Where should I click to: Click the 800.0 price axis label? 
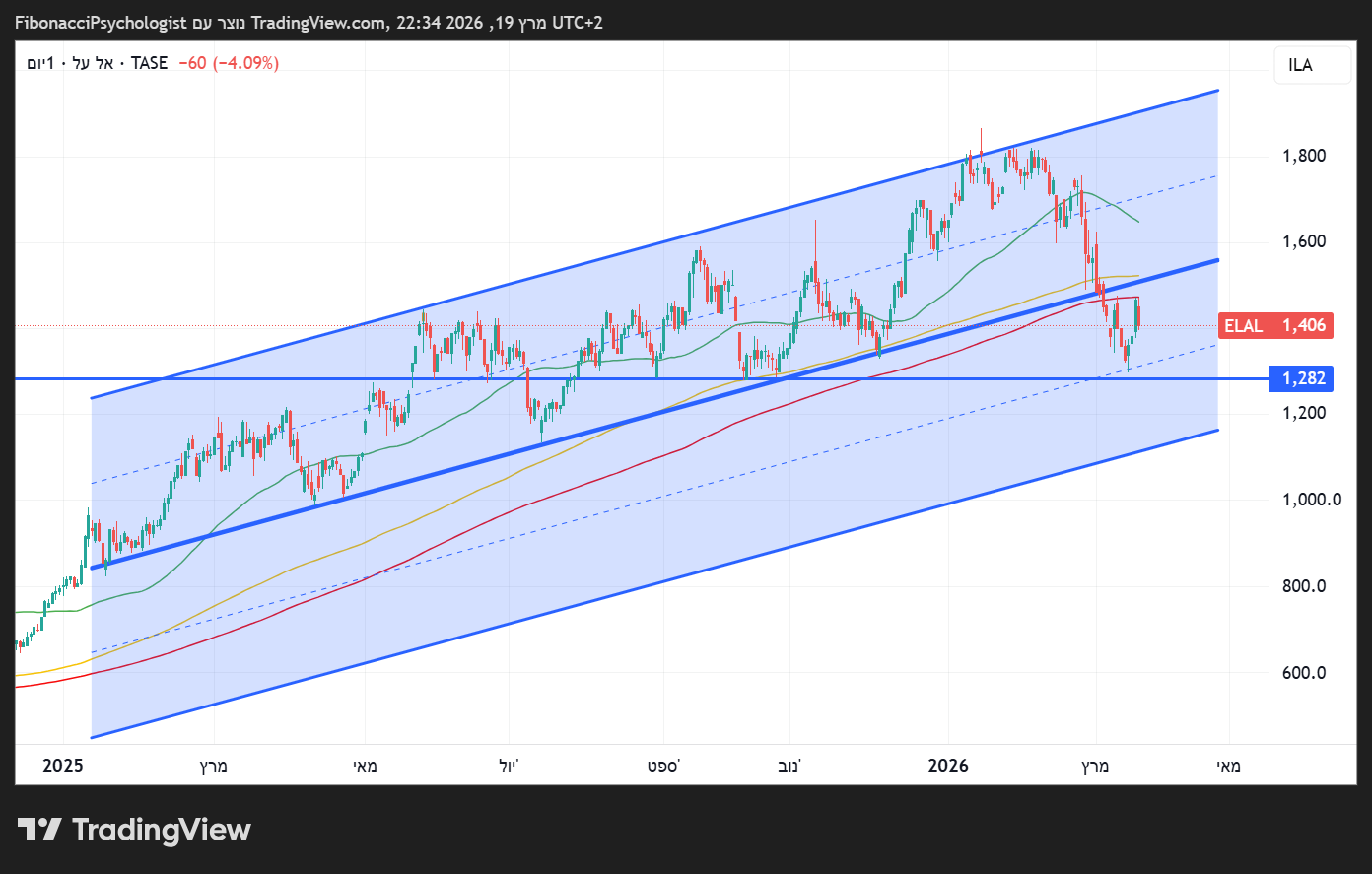(1304, 586)
